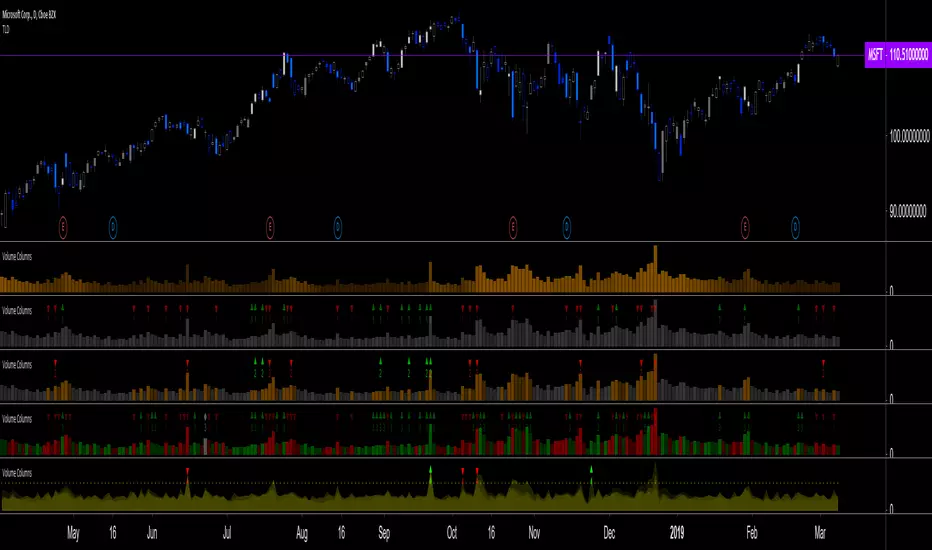932x550 pixels.
Task: Click the red earnings marker below late April candles
Action: tap(63, 227)
